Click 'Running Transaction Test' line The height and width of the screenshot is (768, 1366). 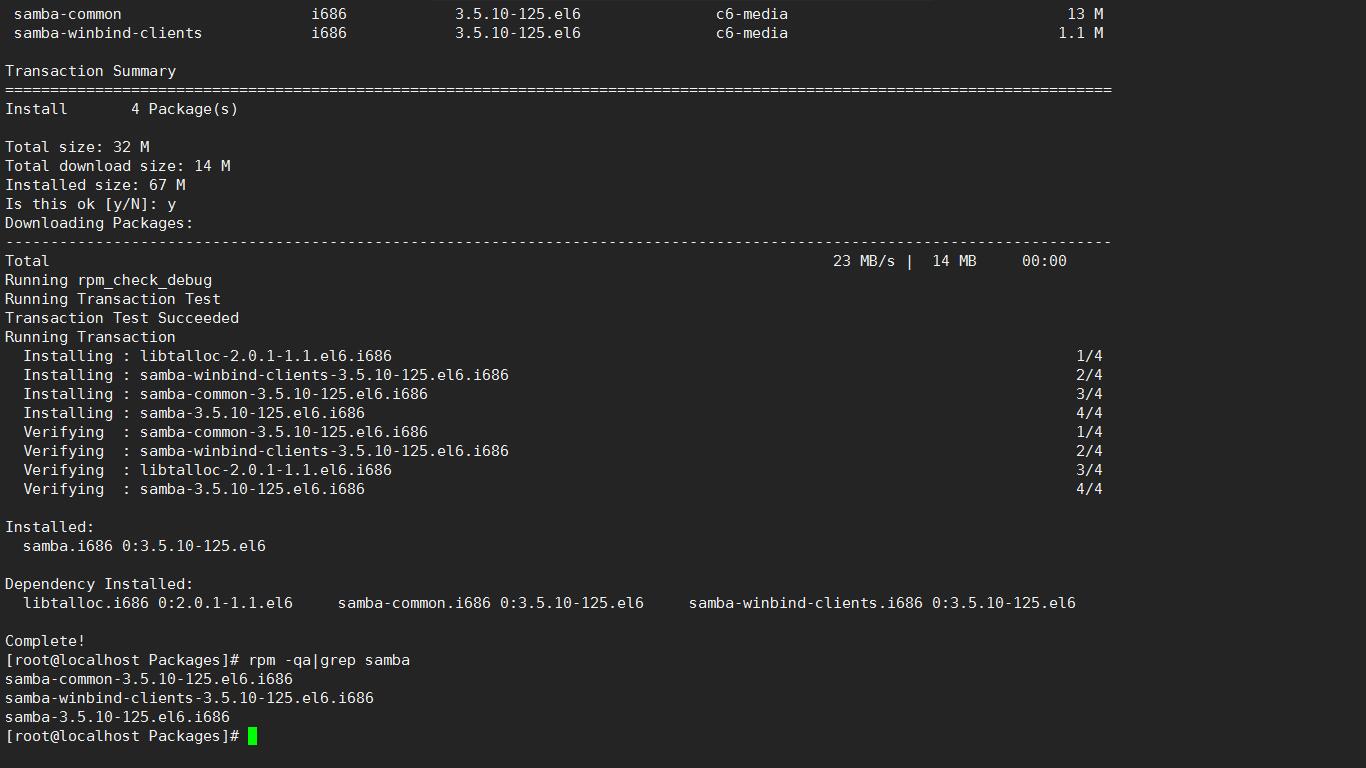[113, 299]
